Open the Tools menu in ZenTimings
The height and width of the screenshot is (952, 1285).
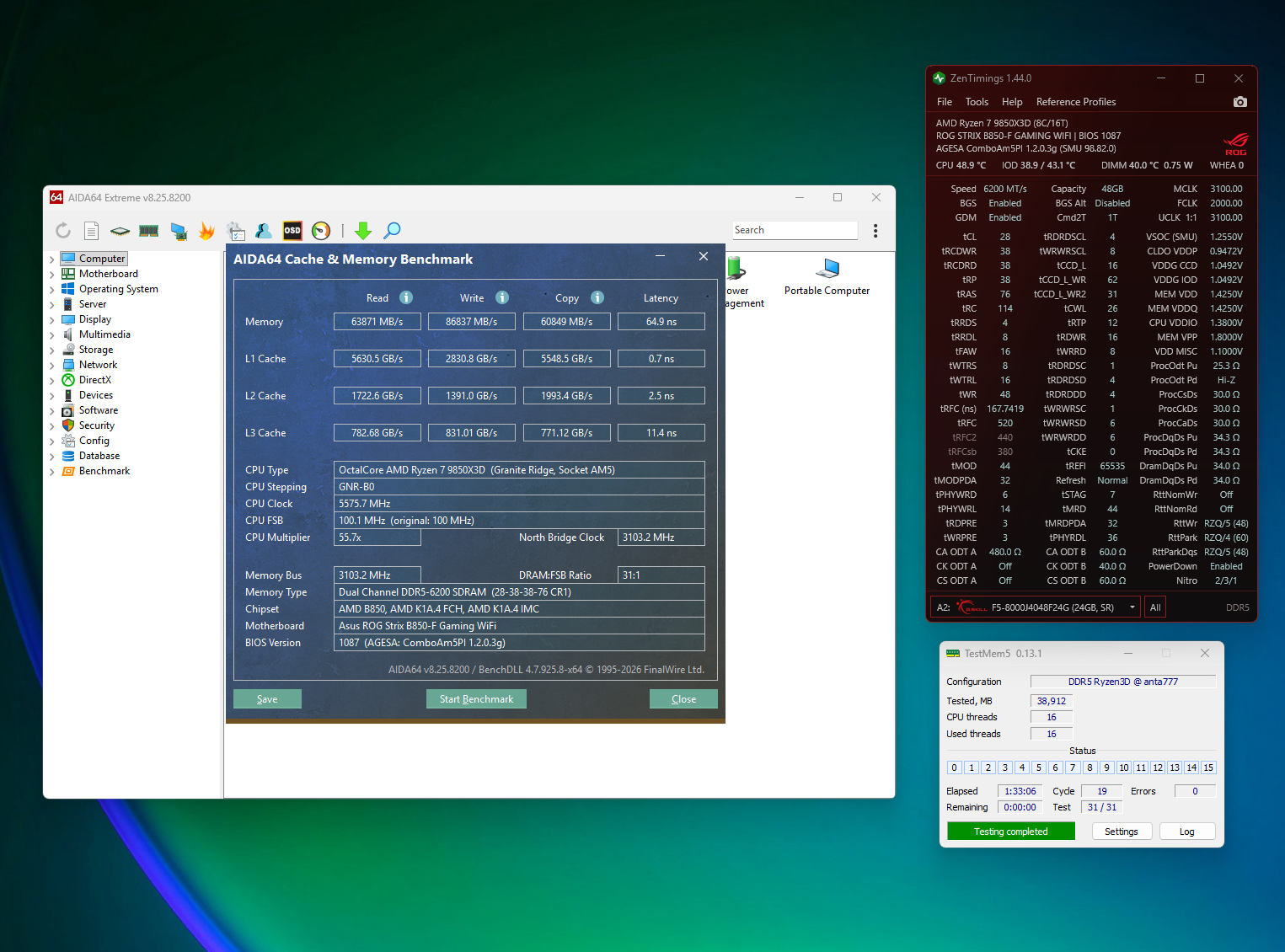click(x=977, y=102)
